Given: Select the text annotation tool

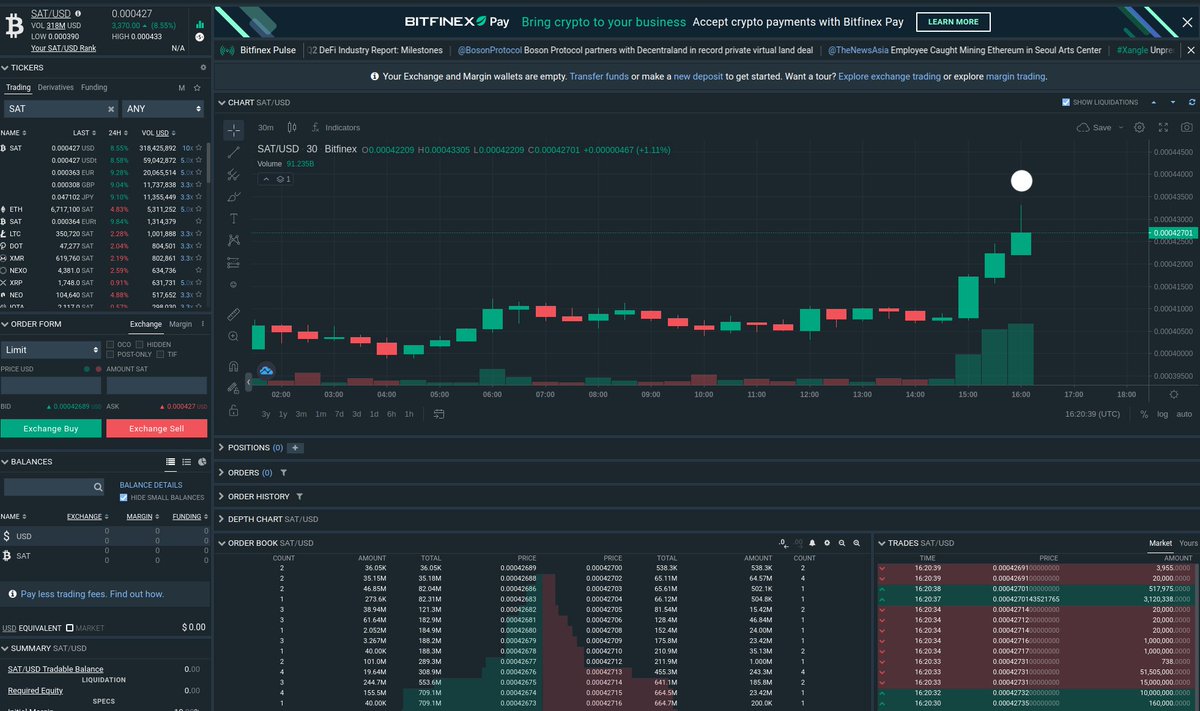Looking at the screenshot, I should pos(233,218).
